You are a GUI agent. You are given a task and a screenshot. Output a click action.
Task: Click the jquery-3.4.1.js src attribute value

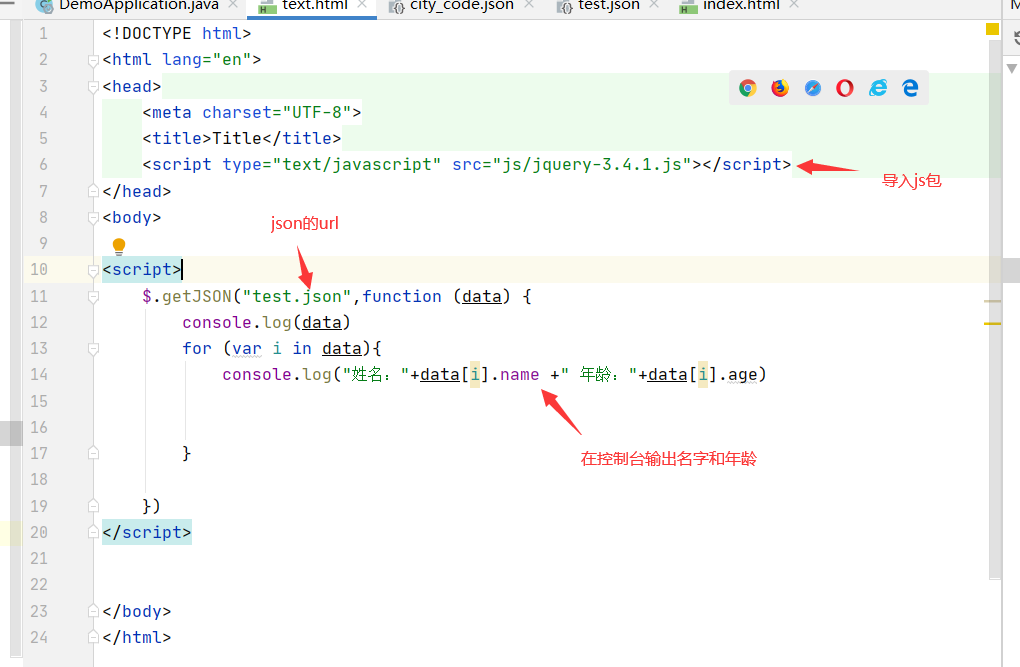tap(592, 165)
